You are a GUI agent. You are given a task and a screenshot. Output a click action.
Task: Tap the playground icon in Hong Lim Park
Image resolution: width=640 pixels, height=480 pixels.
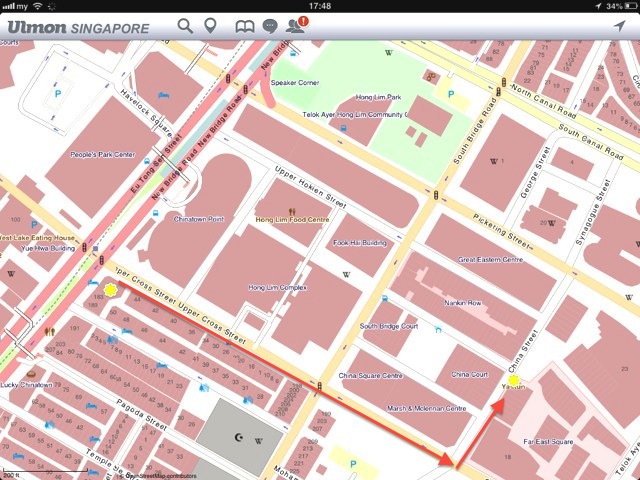[431, 76]
